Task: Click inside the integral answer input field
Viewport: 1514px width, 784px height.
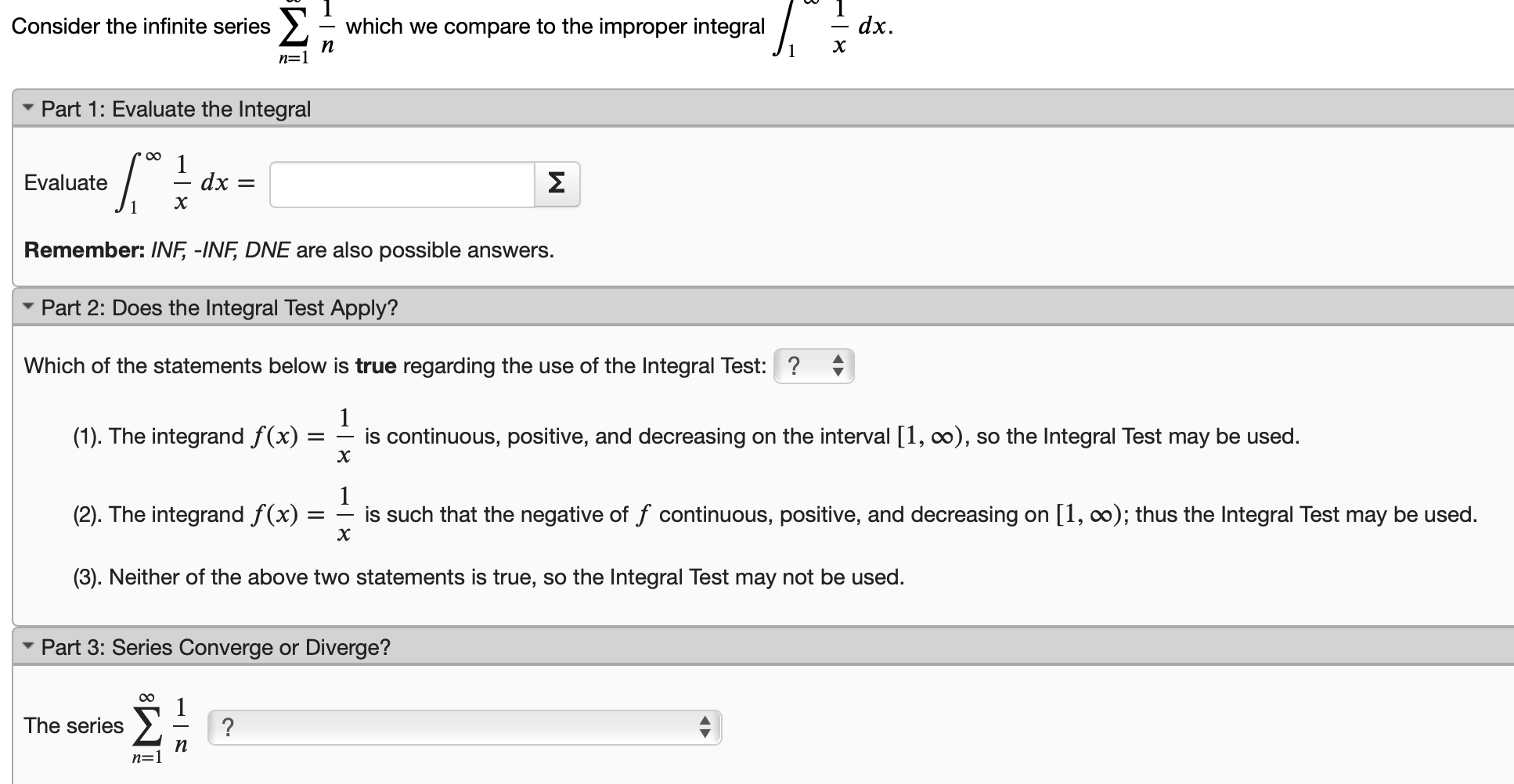Action: [x=399, y=184]
